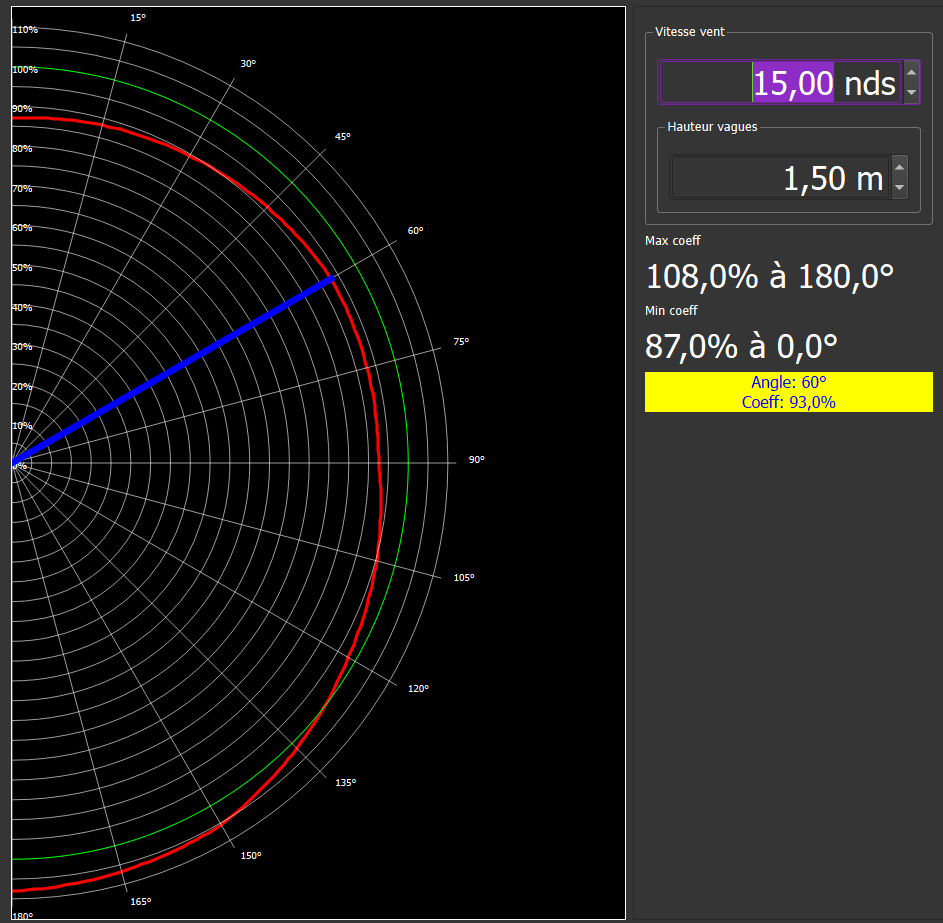Click the wind speed down arrow
The height and width of the screenshot is (923, 943).
coord(911,93)
